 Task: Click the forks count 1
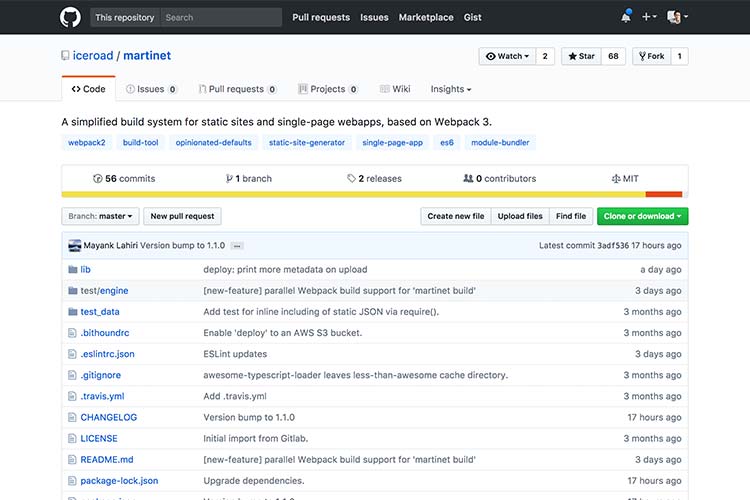[679, 56]
